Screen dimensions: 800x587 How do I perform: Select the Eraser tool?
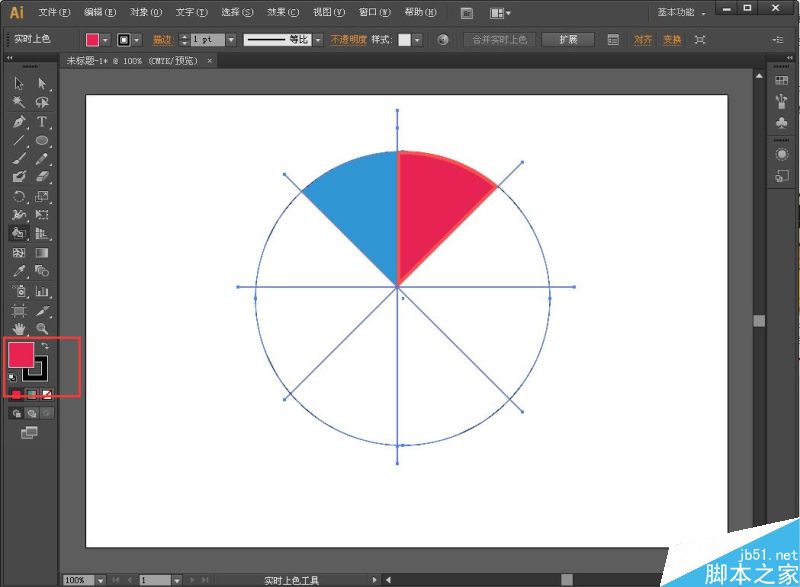click(x=42, y=177)
